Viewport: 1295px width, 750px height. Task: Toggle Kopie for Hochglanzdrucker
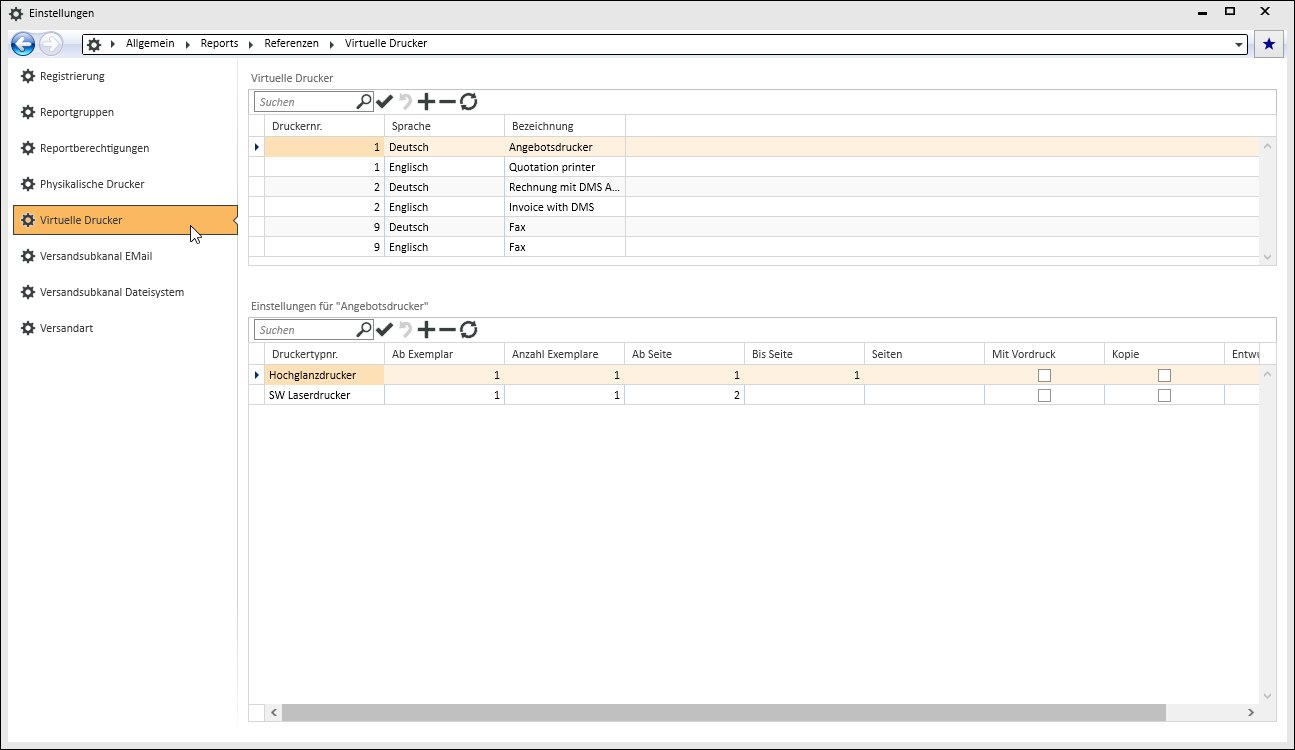coord(1164,376)
